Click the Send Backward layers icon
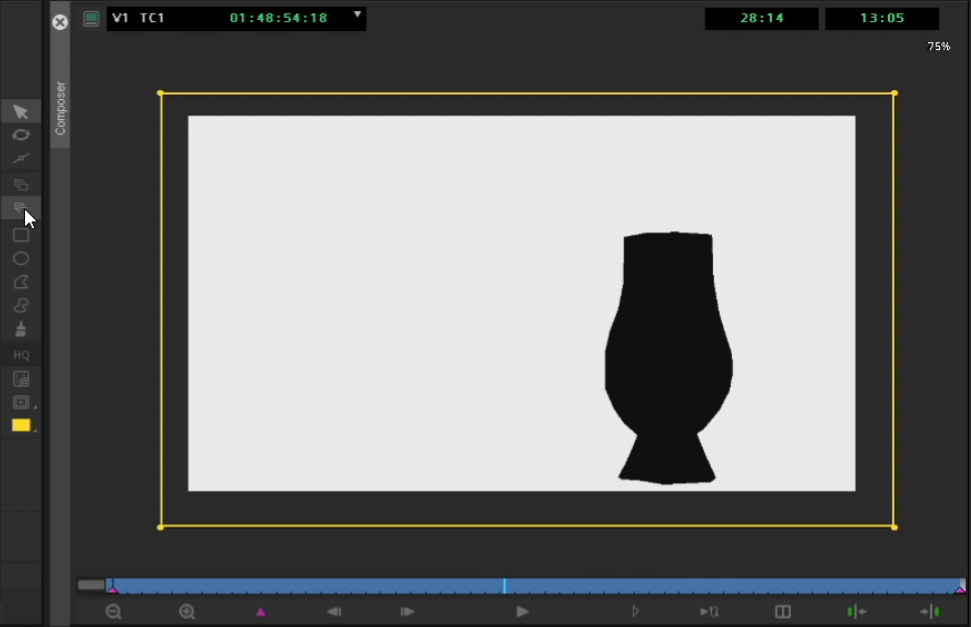Viewport: 971px width, 627px height. tap(20, 208)
